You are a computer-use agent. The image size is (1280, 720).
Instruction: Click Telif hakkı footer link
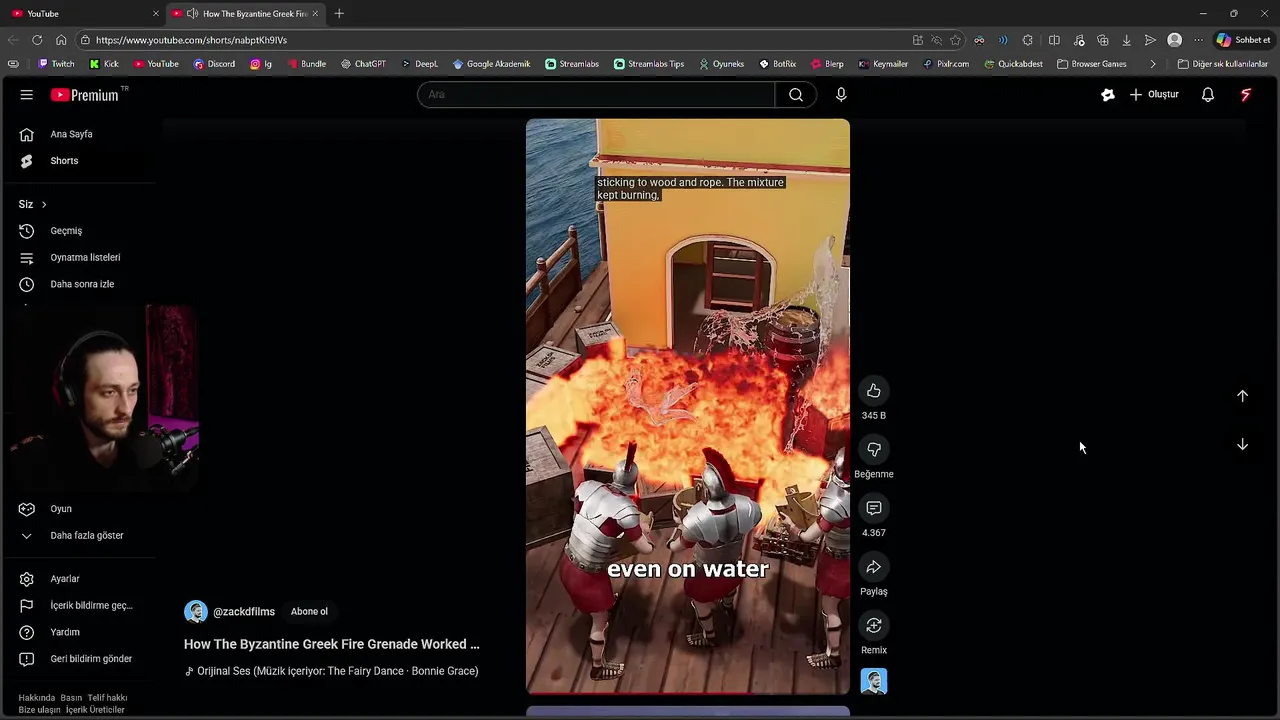pos(107,698)
